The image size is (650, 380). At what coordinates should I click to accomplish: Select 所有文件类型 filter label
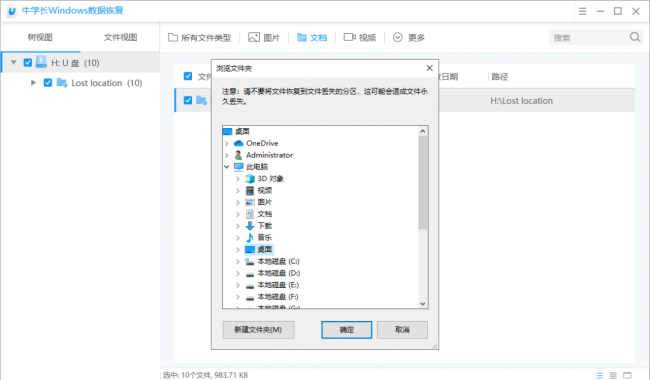[x=206, y=38]
